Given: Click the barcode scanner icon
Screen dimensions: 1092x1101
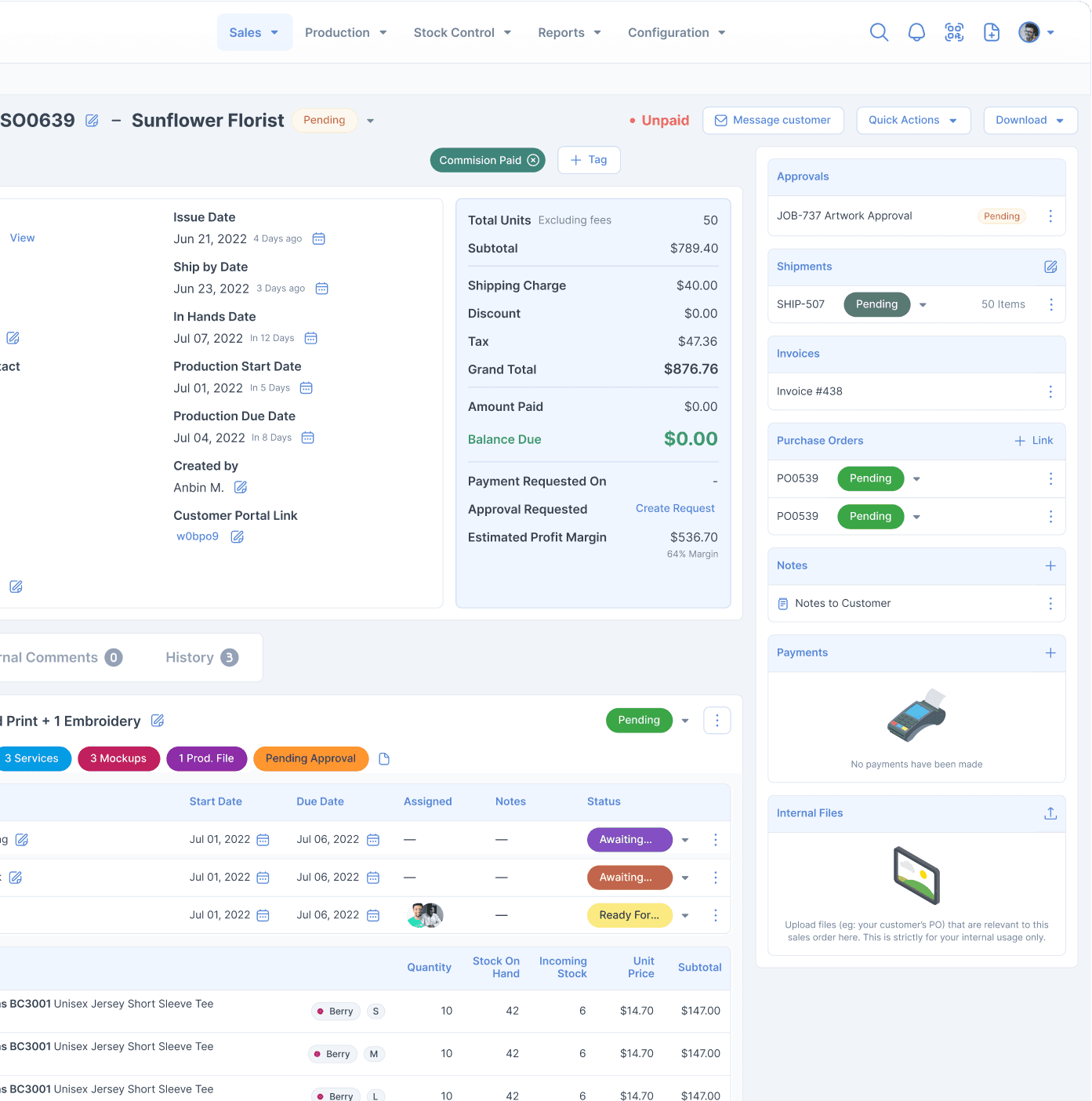Looking at the screenshot, I should point(954,32).
